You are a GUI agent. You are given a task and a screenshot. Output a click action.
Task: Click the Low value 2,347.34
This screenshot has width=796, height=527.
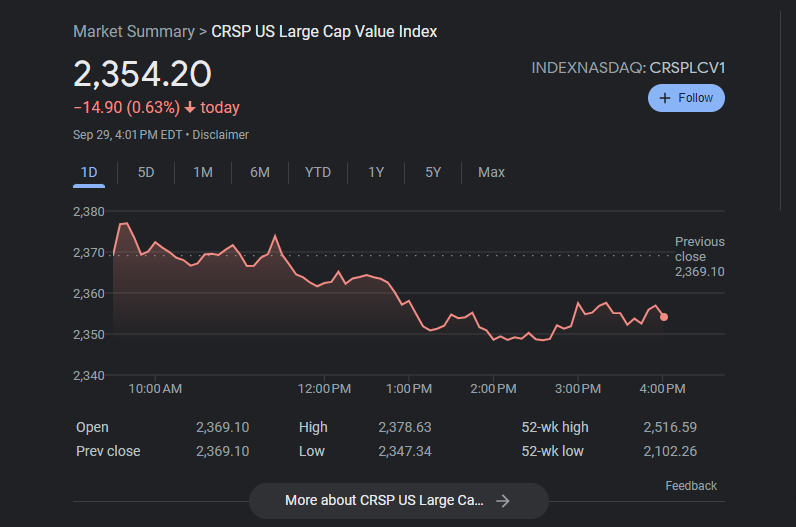(x=405, y=451)
